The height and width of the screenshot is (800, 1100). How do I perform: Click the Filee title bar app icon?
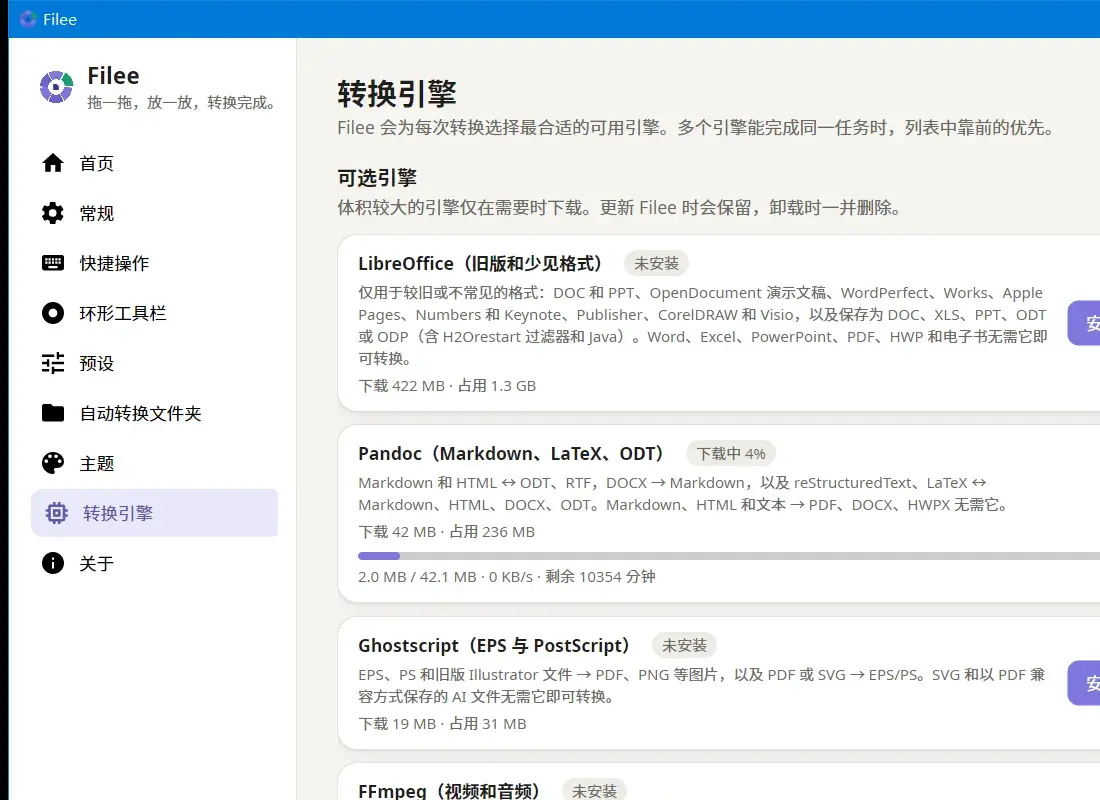click(28, 19)
